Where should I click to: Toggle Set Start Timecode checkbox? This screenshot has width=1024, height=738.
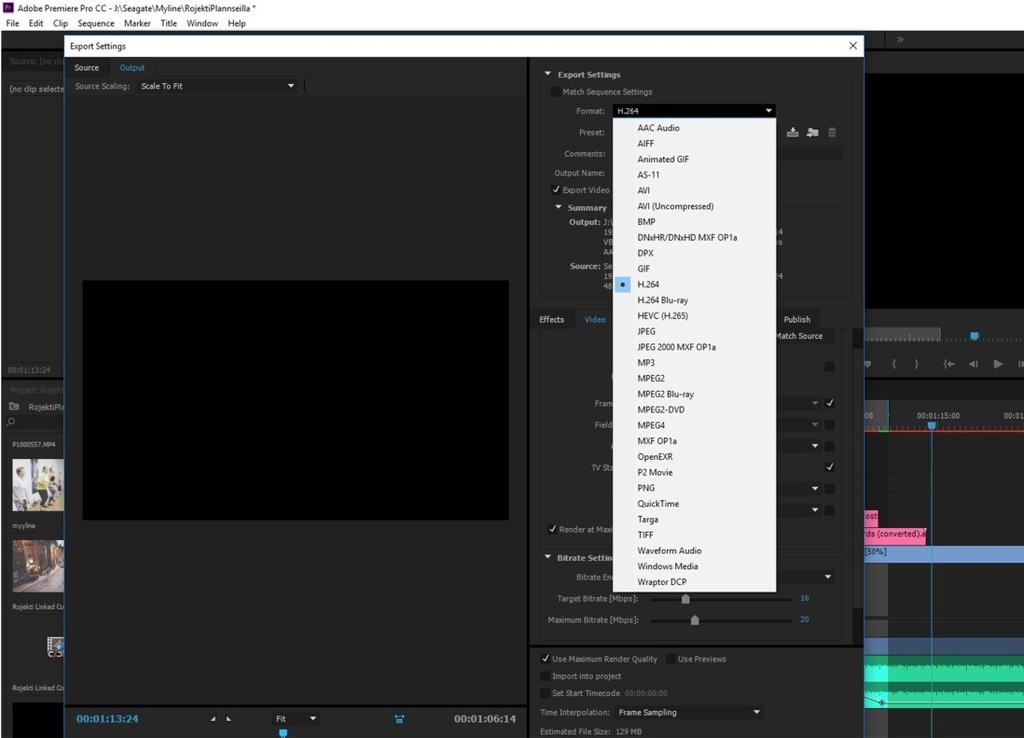point(545,693)
